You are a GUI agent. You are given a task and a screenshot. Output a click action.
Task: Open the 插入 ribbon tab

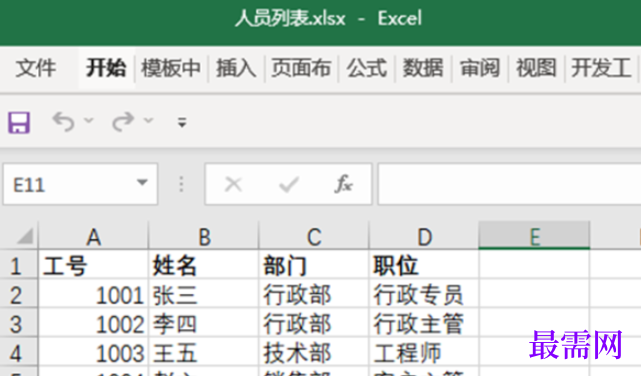(236, 68)
